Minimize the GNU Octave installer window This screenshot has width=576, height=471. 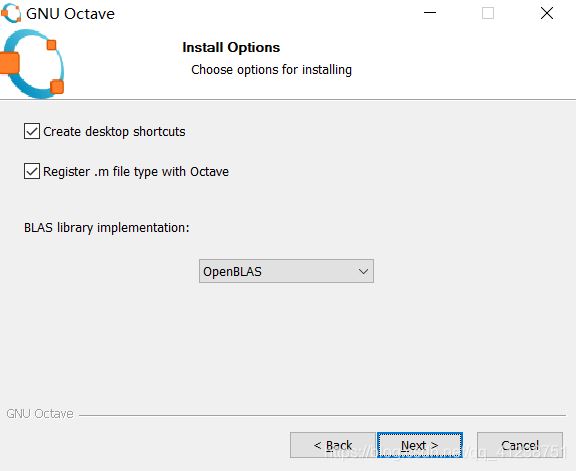(x=430, y=13)
